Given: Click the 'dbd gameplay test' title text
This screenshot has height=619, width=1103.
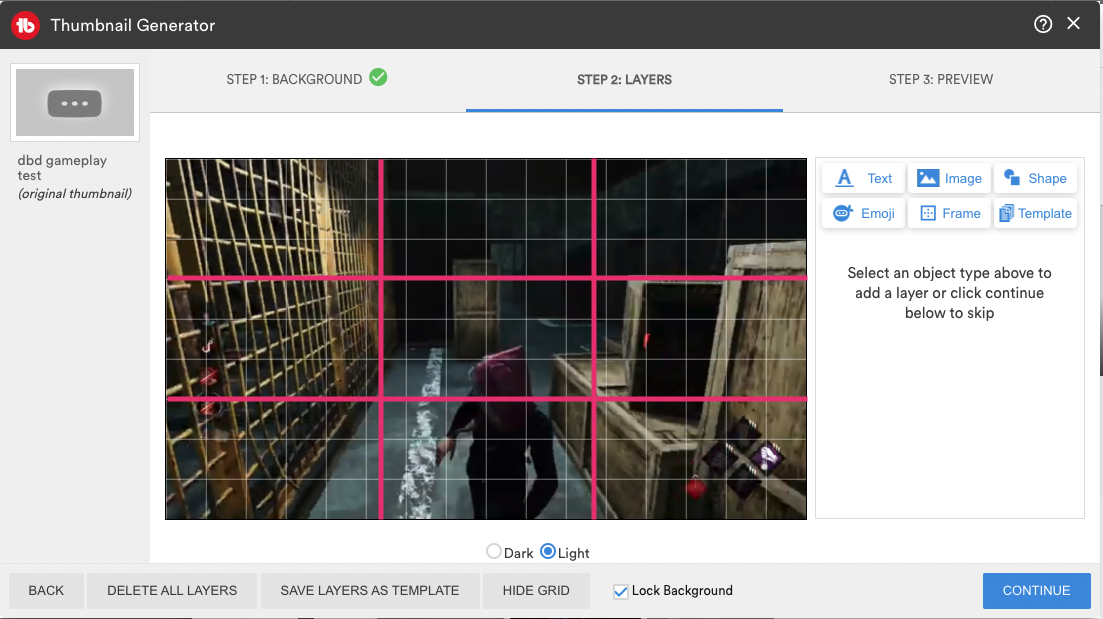Looking at the screenshot, I should pyautogui.click(x=62, y=168).
